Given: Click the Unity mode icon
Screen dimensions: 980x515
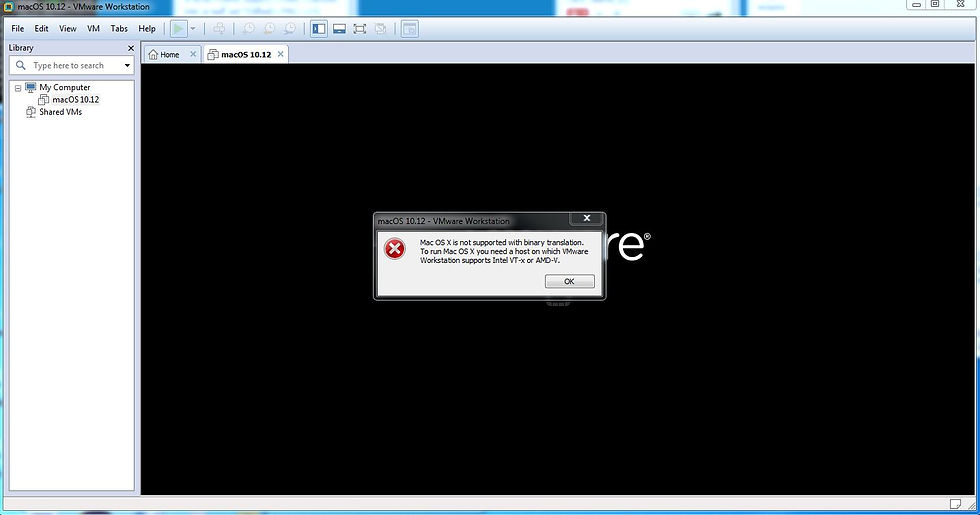Looking at the screenshot, I should [x=380, y=29].
